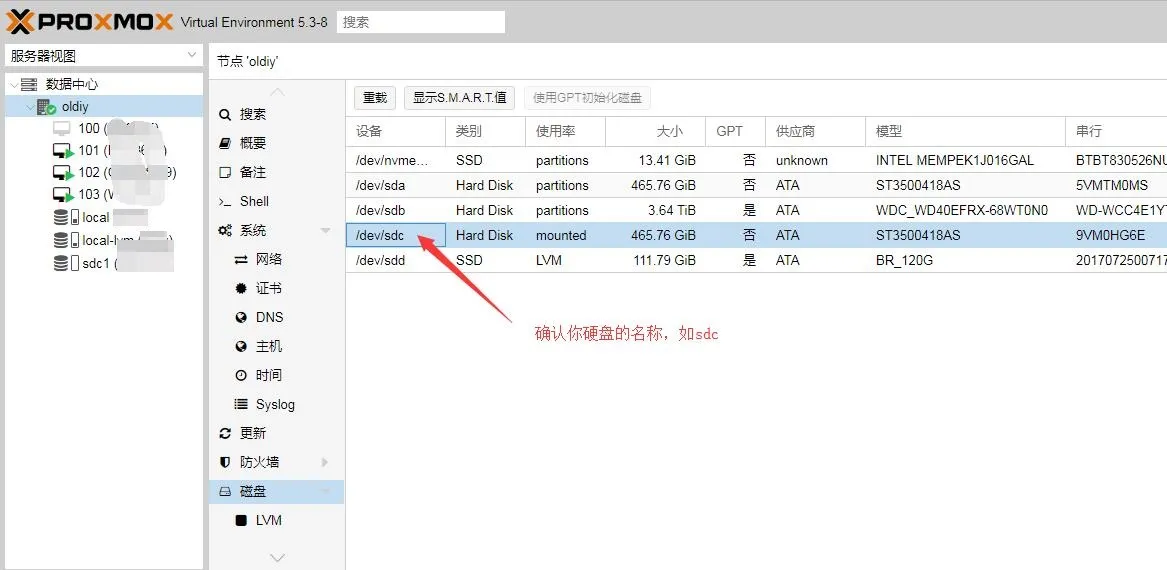
Task: Click the Proxmox logo
Action: click(x=89, y=22)
